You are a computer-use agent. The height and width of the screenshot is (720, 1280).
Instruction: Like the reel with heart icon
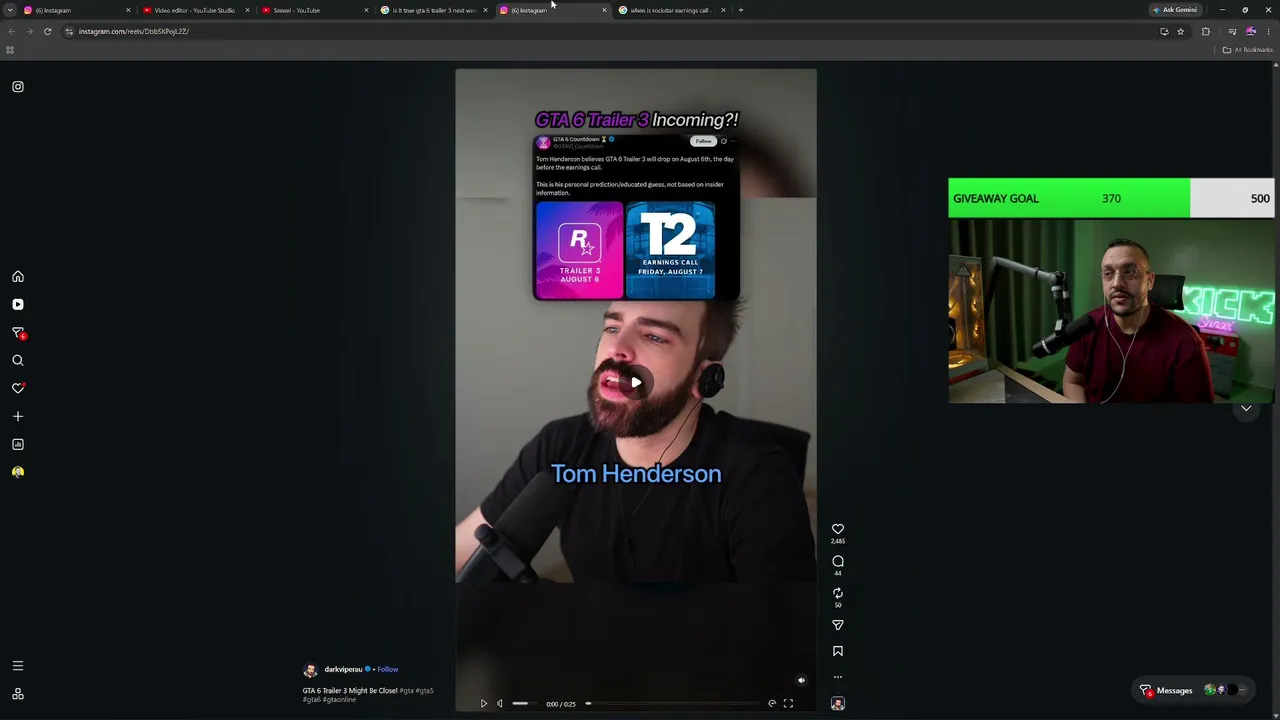tap(838, 529)
